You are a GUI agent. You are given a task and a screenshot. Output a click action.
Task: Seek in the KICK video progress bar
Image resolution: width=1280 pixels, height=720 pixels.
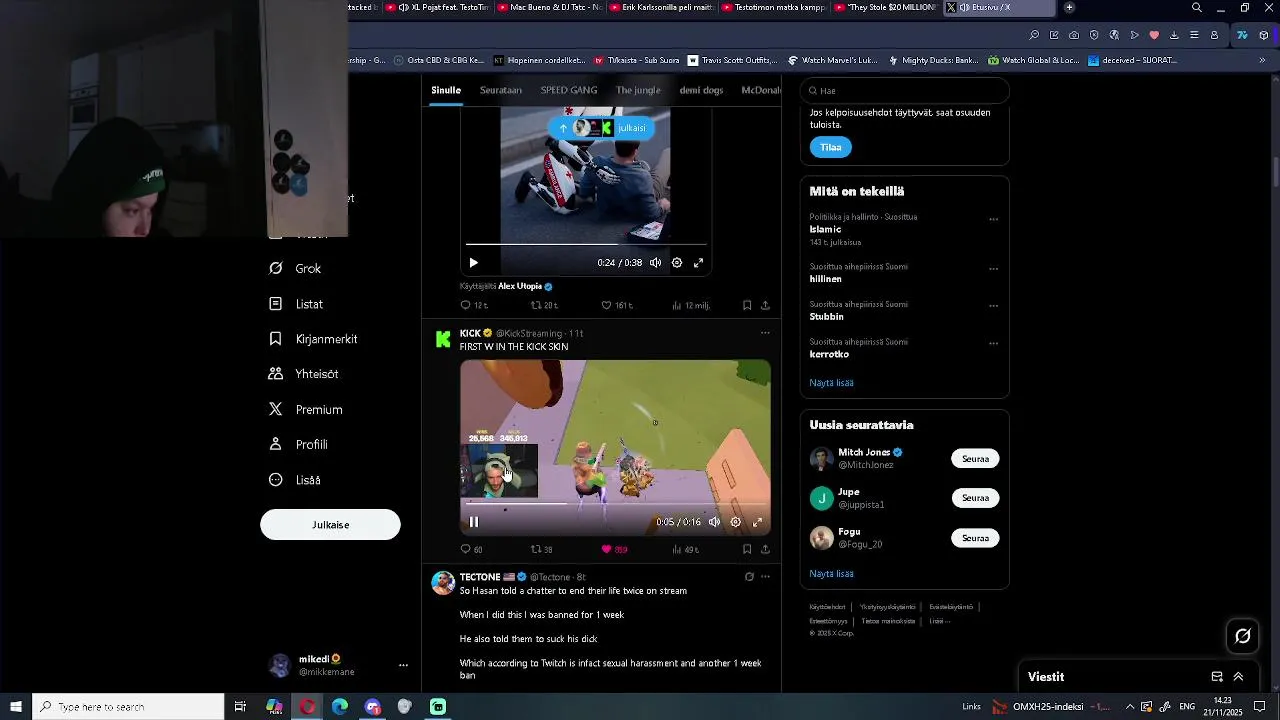615,503
